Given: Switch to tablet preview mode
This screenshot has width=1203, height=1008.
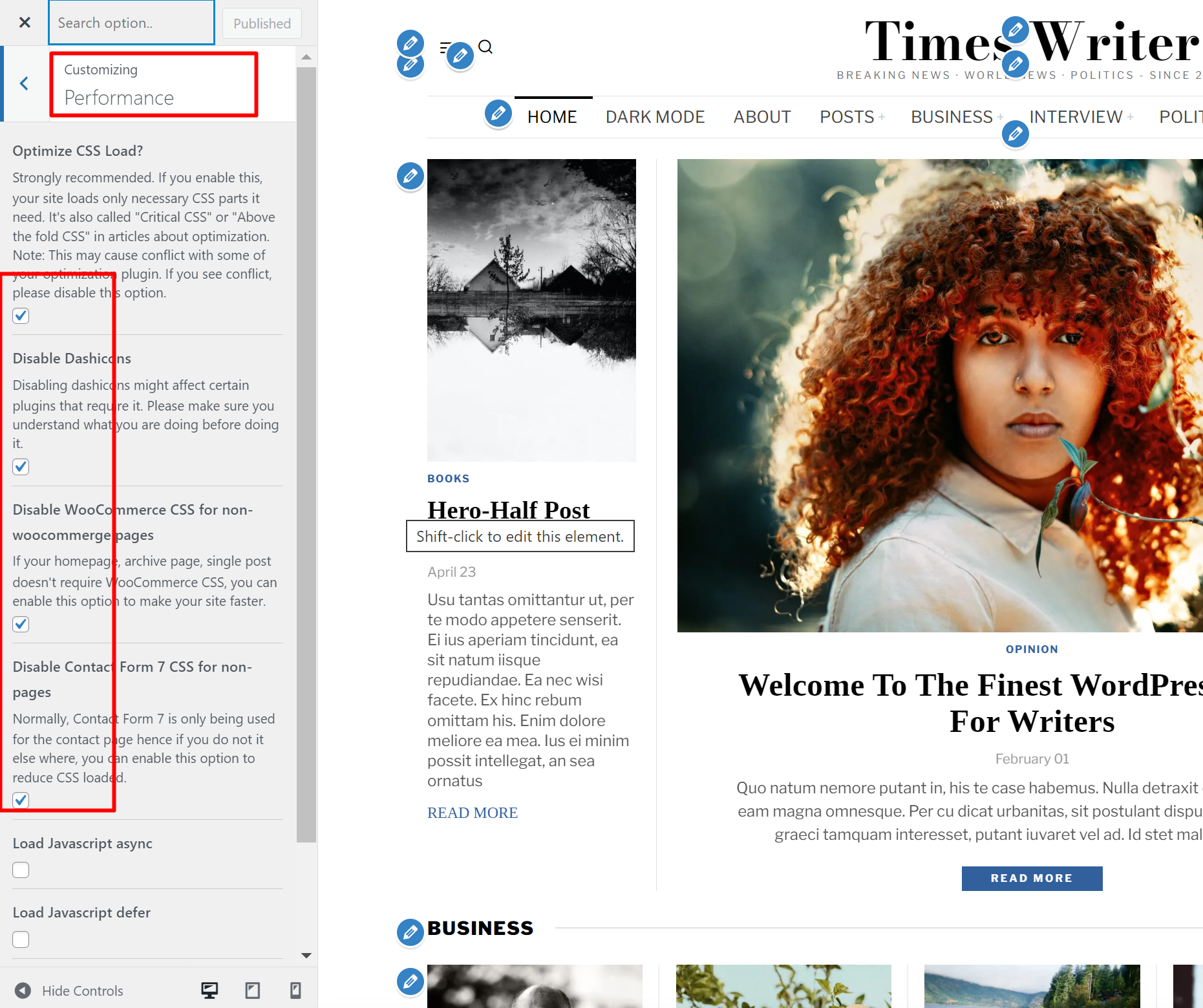Looking at the screenshot, I should pyautogui.click(x=253, y=990).
